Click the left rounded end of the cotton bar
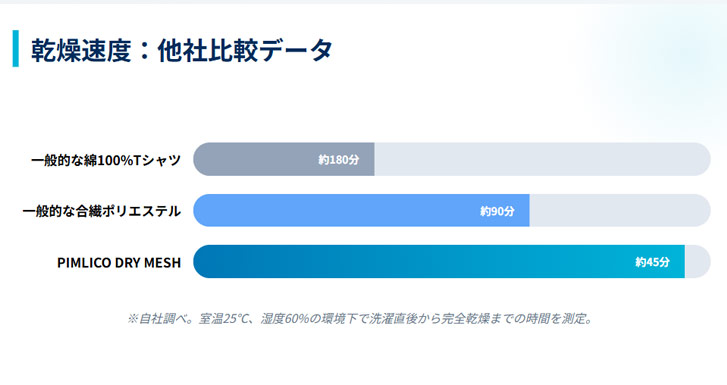This screenshot has height=385, width=727. 202,159
